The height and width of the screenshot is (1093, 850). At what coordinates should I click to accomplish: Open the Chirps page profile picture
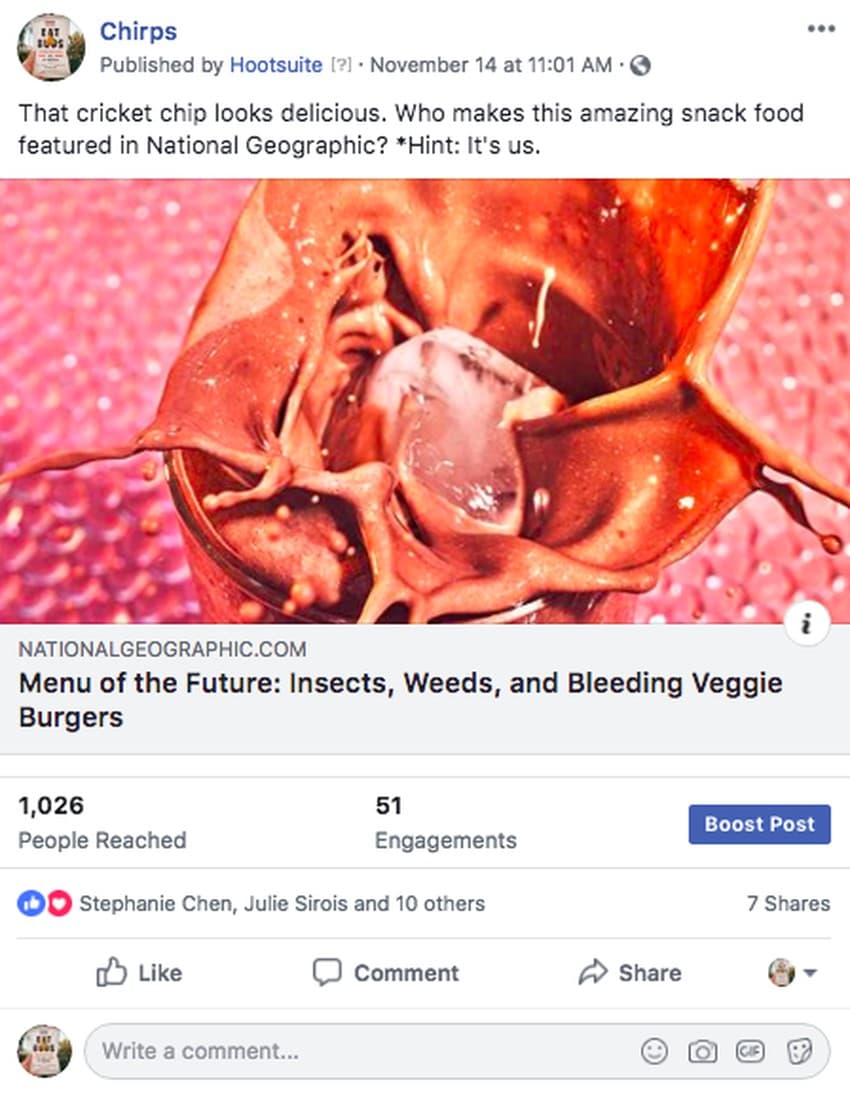pos(50,47)
